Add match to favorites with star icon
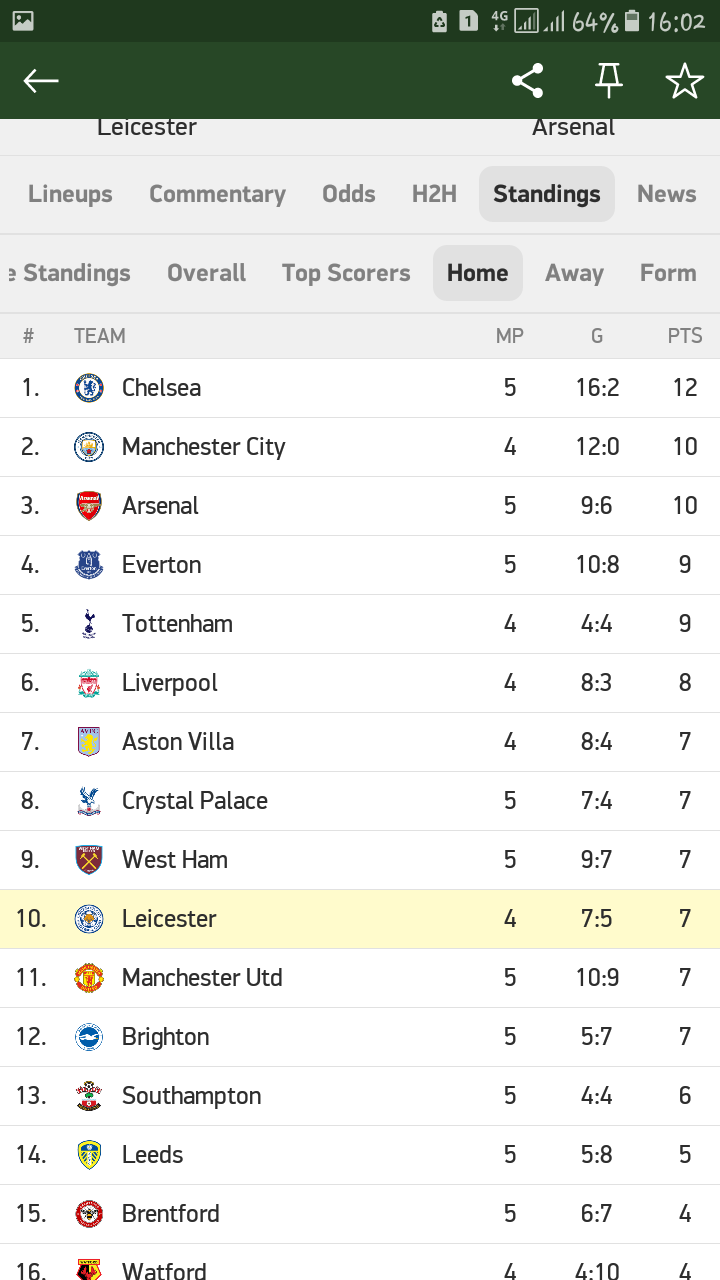720x1280 pixels. (685, 81)
